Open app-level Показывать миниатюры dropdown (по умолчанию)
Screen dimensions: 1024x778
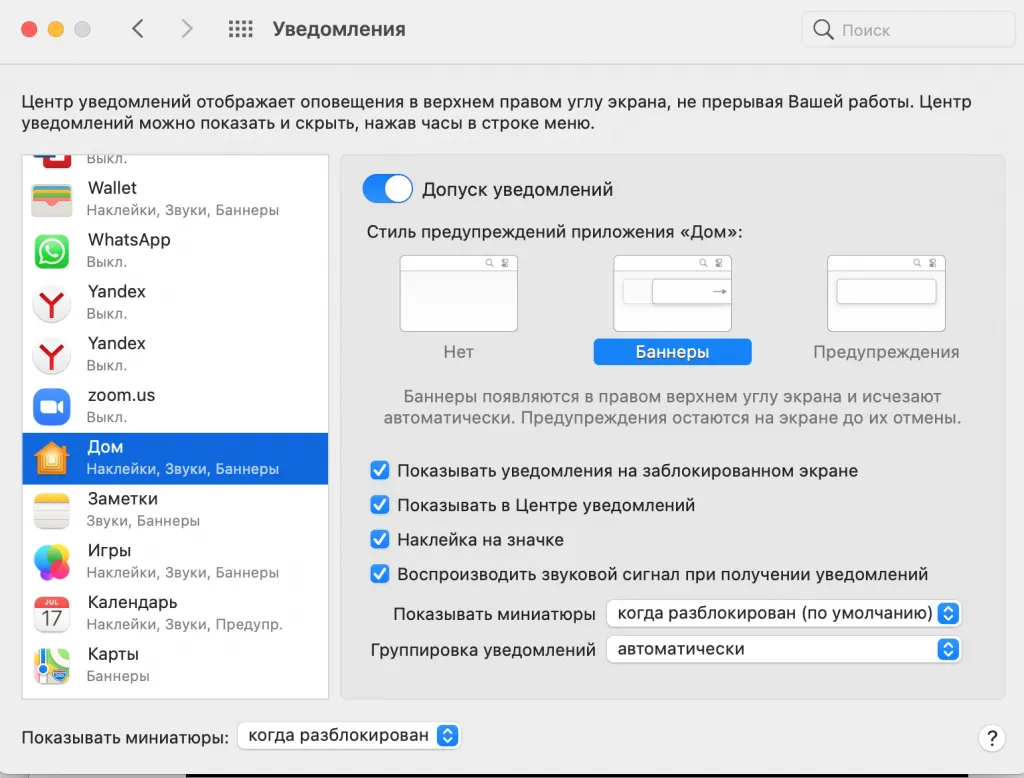(783, 613)
